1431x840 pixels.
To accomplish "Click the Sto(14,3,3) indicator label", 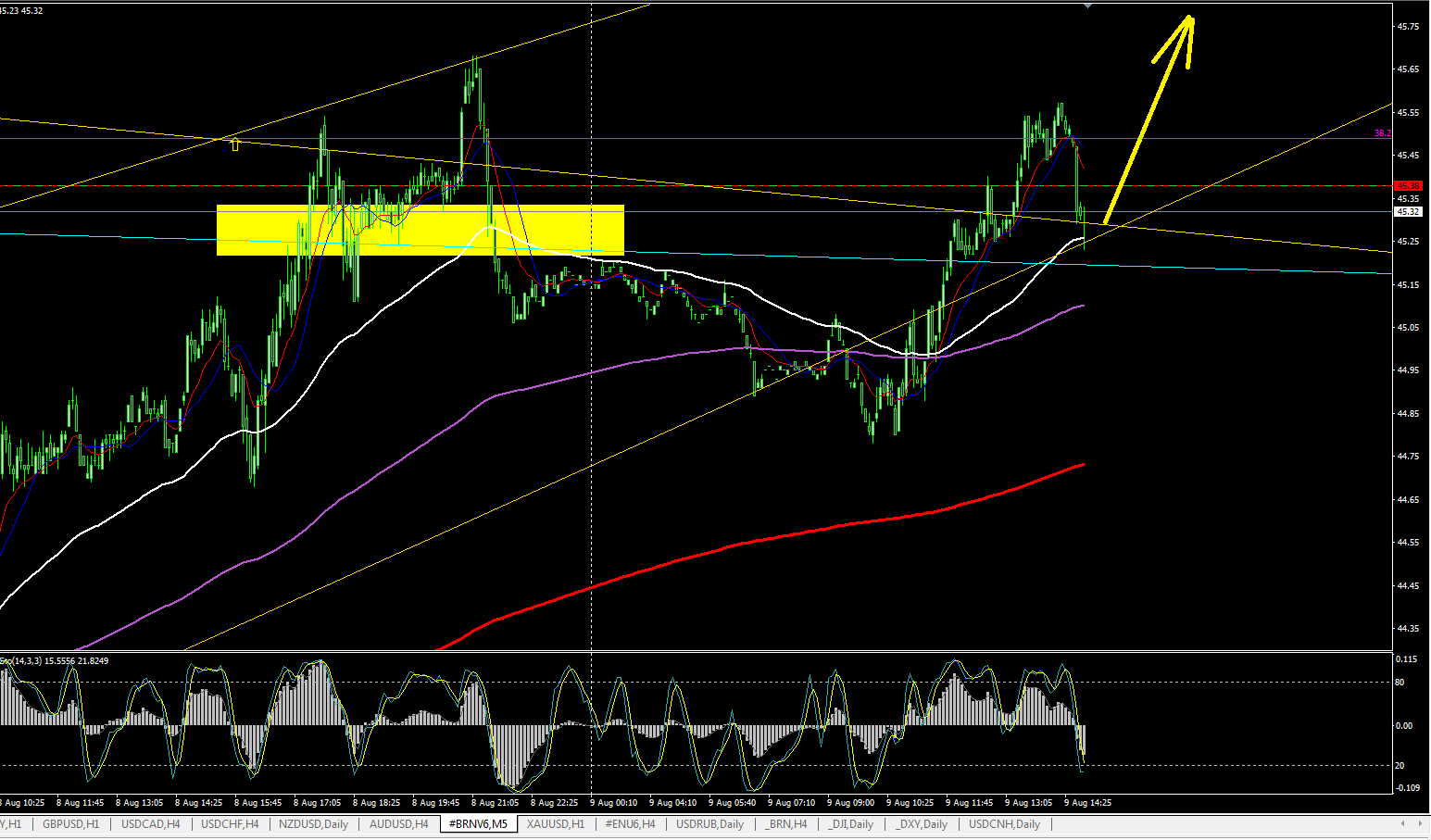I will [x=54, y=660].
